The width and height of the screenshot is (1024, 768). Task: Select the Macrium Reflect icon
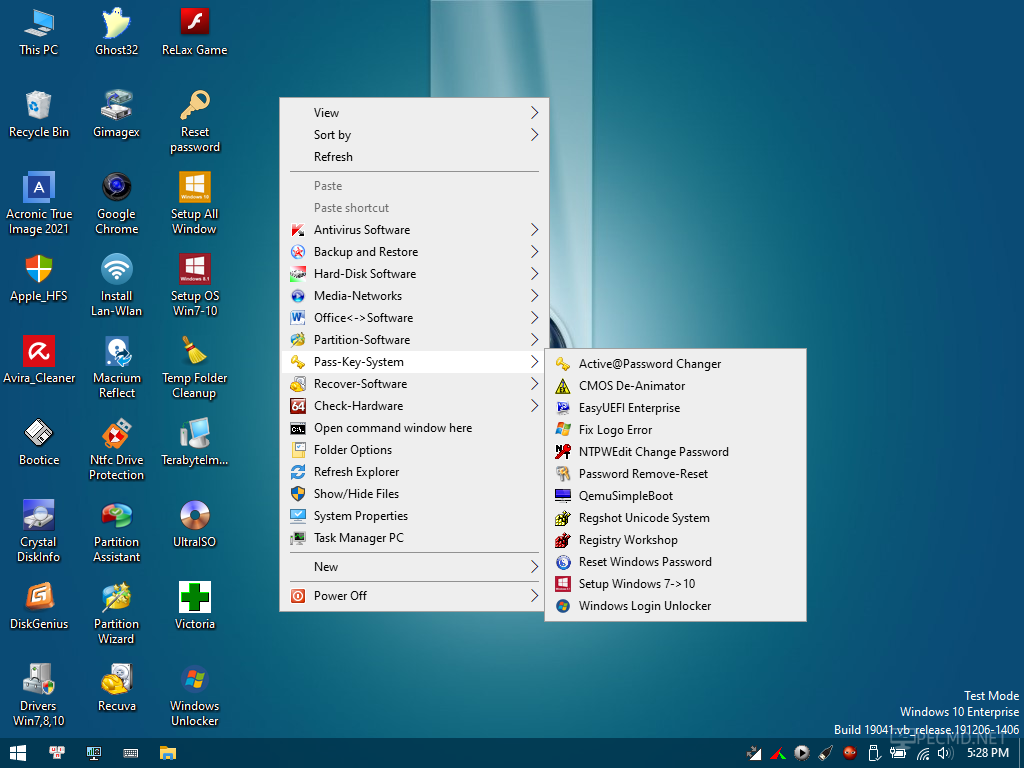[116, 368]
